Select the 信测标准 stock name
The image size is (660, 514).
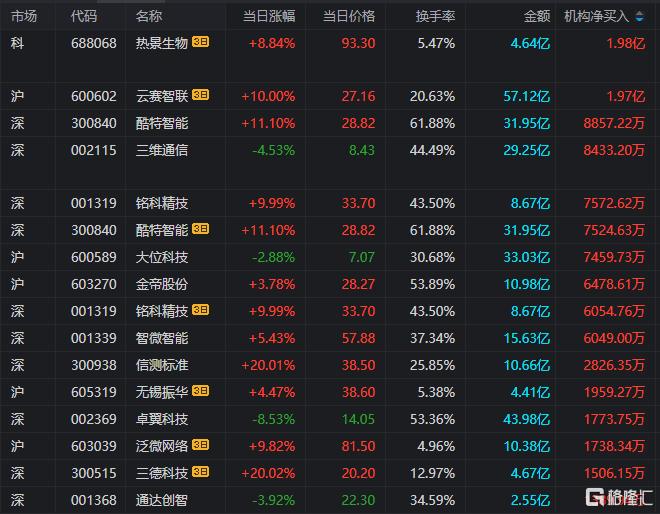pos(161,366)
